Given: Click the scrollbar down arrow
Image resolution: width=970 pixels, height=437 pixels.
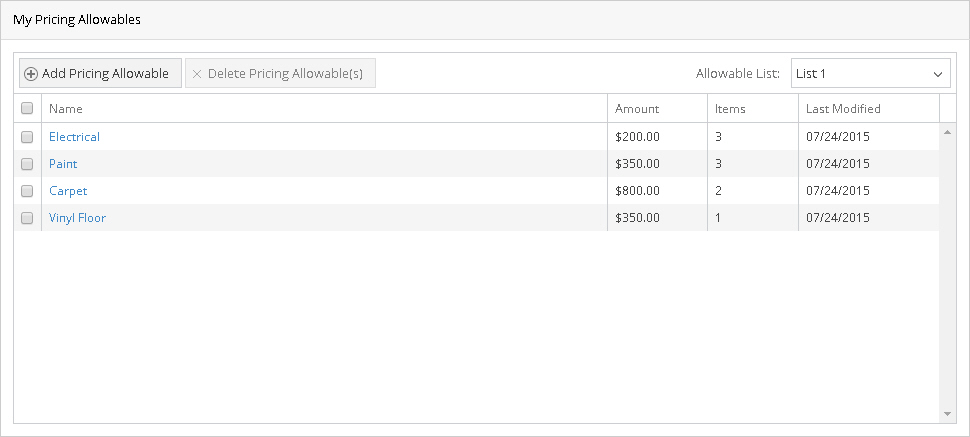Looking at the screenshot, I should point(947,414).
